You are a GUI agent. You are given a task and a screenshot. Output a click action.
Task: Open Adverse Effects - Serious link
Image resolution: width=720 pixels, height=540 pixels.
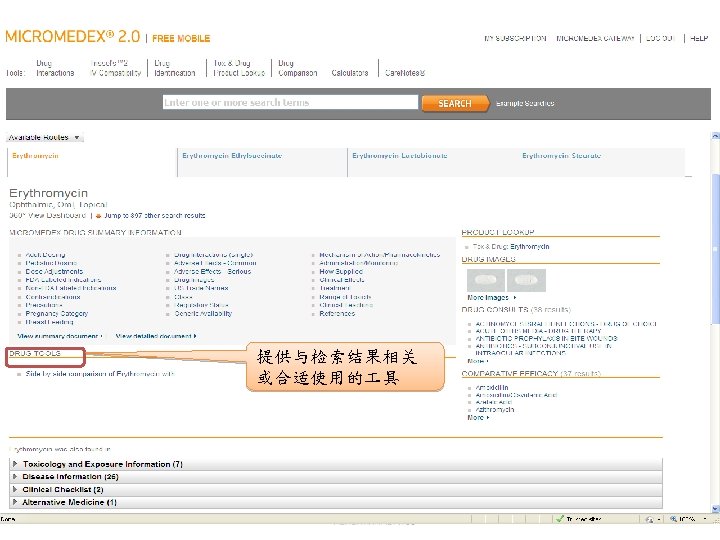213,271
